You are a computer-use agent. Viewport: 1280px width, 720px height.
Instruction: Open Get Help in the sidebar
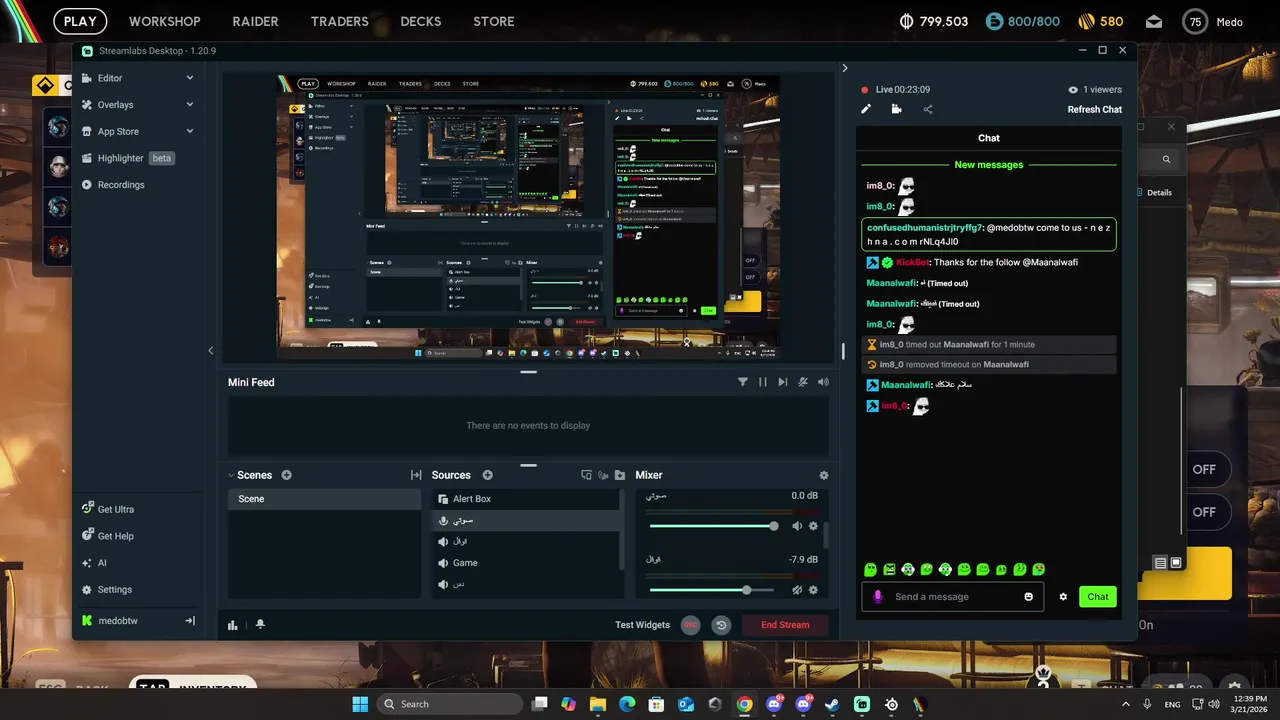click(x=115, y=536)
